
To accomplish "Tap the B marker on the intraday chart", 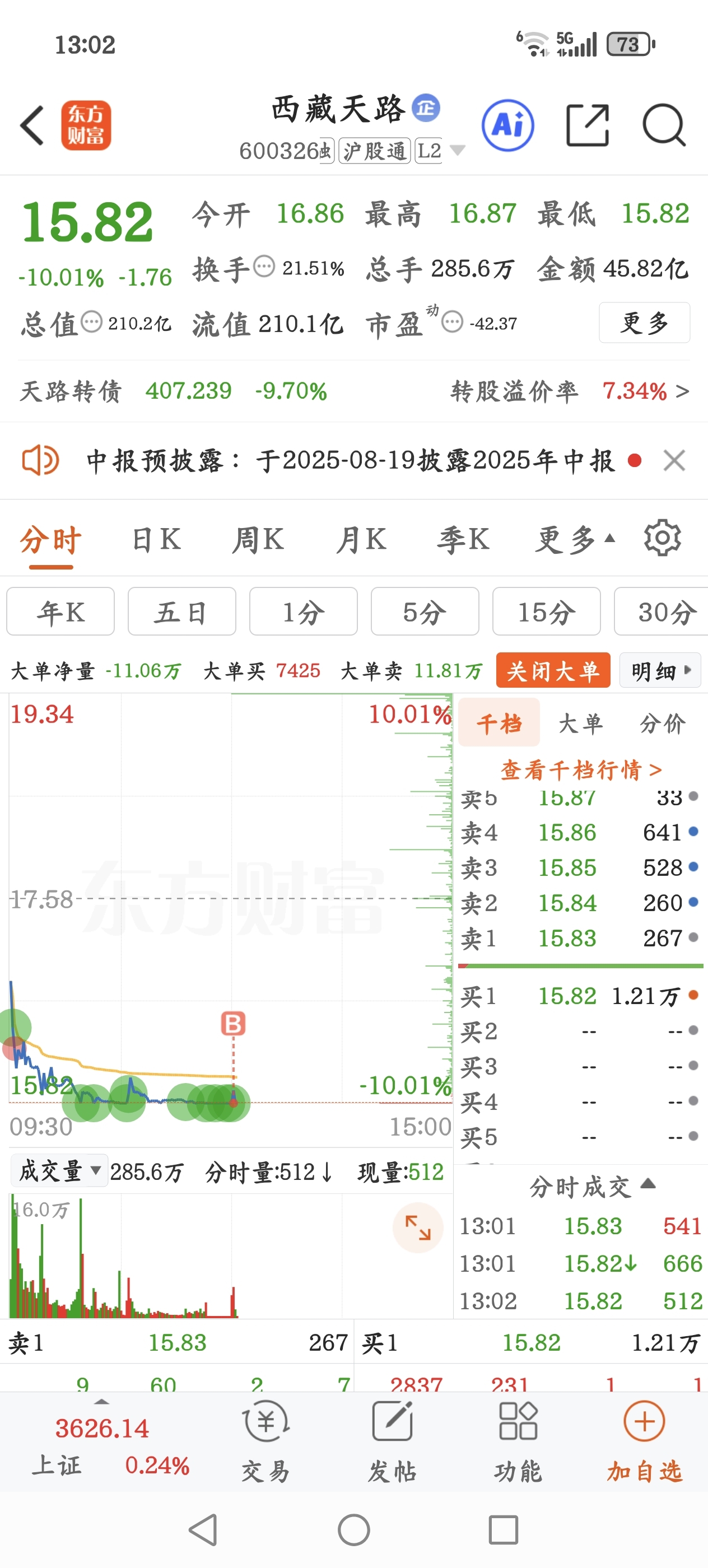I will coord(233,1023).
